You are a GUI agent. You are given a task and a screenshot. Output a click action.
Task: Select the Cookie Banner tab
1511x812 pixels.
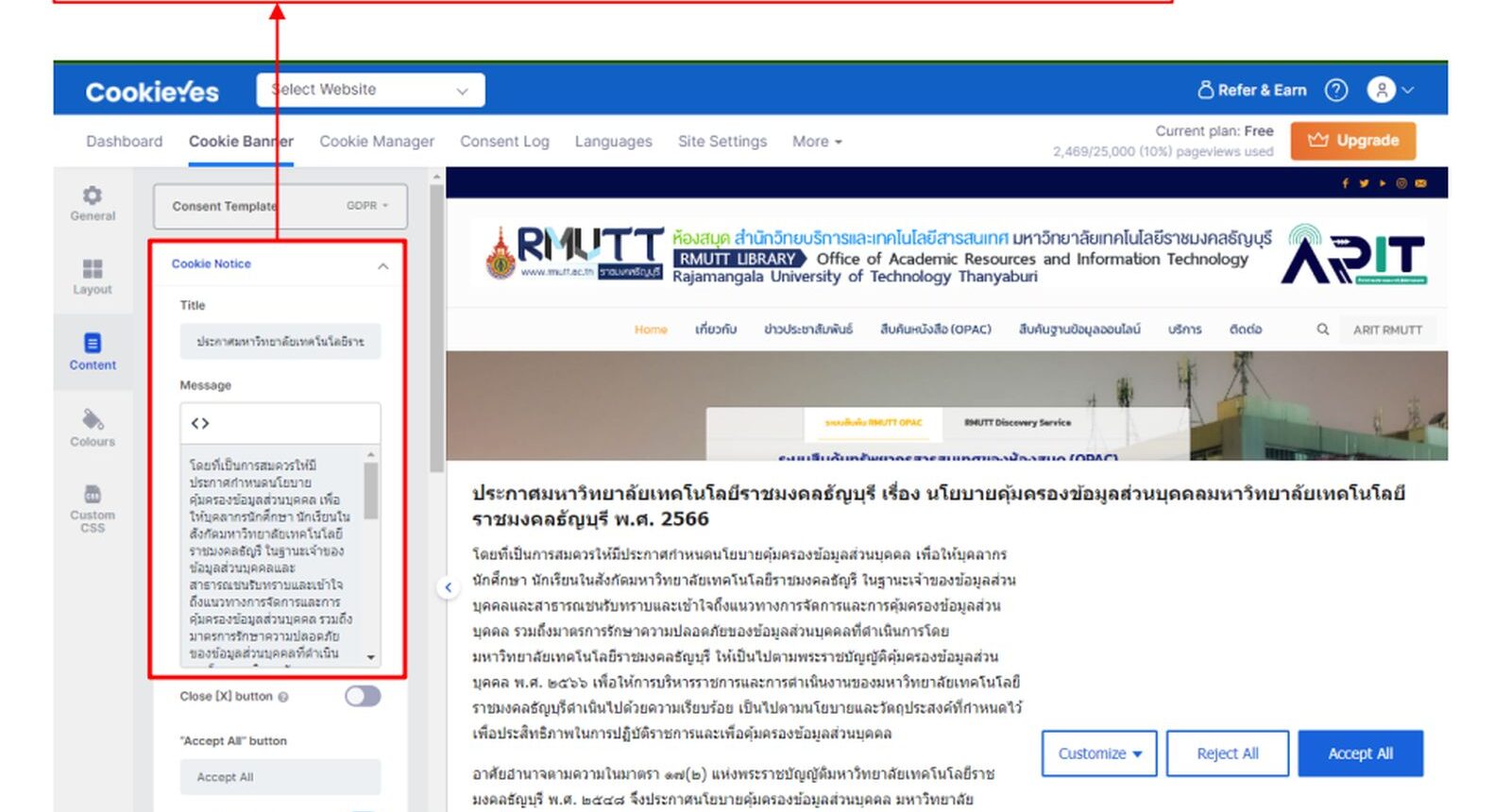(x=241, y=142)
